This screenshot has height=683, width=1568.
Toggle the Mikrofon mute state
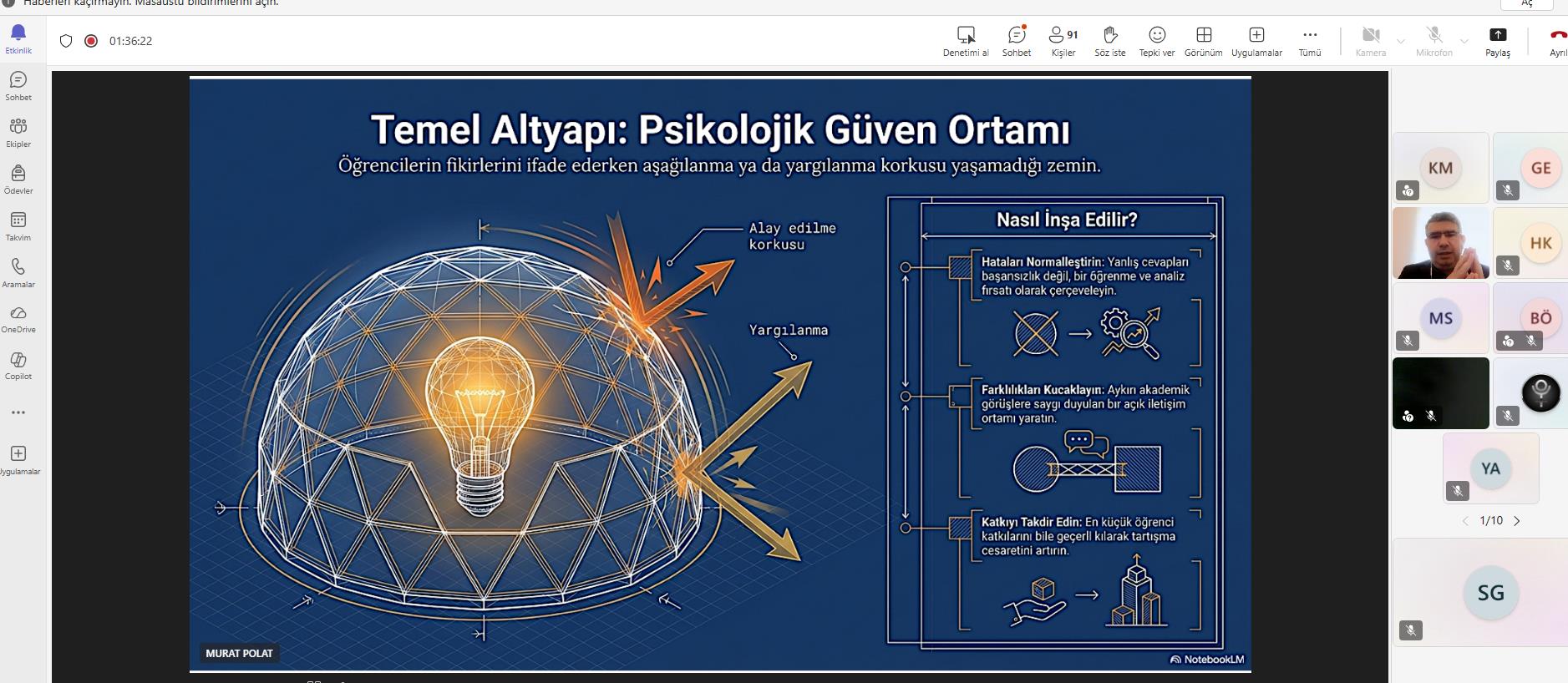click(1434, 40)
